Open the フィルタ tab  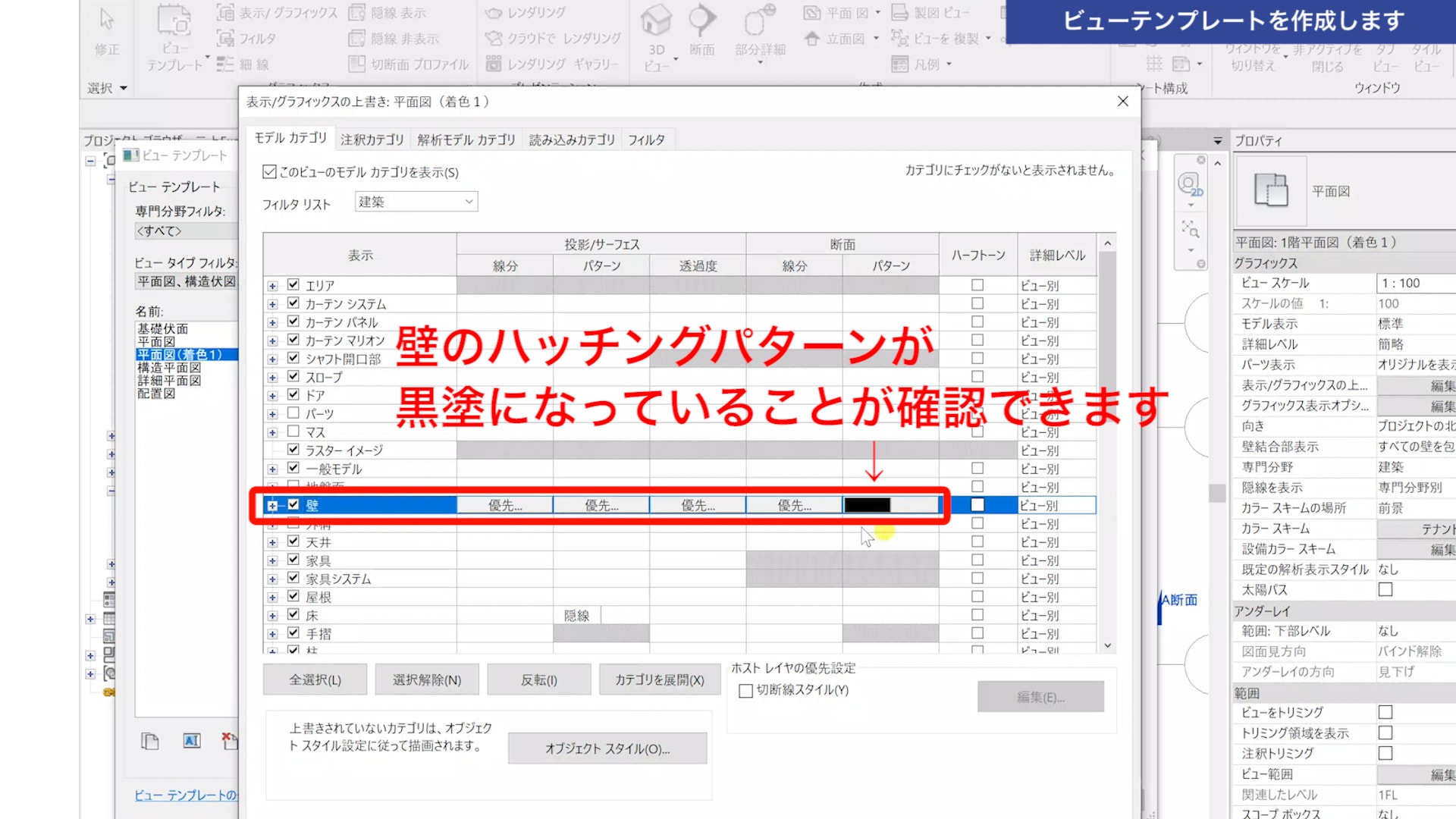646,140
